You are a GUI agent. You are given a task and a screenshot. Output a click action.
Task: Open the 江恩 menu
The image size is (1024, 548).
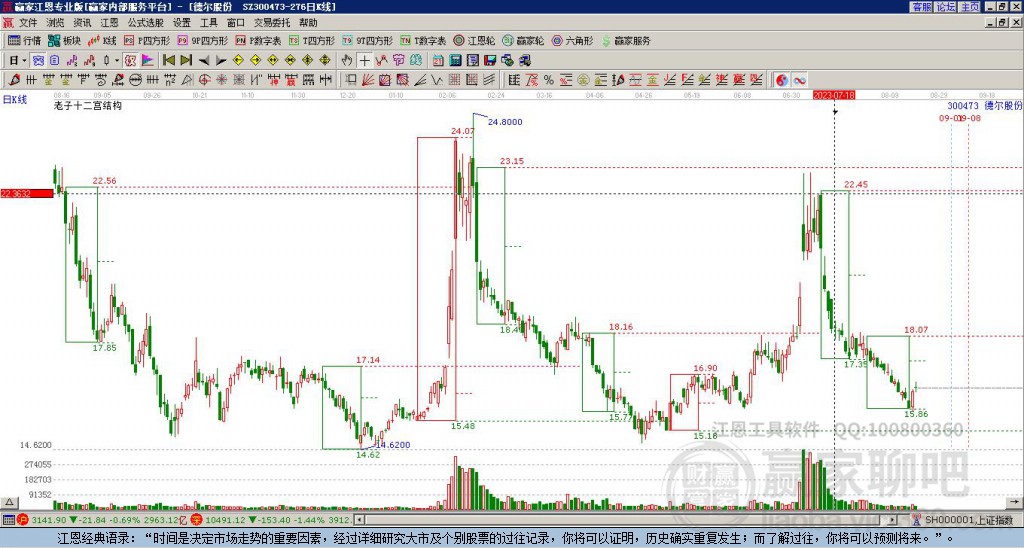click(x=110, y=23)
